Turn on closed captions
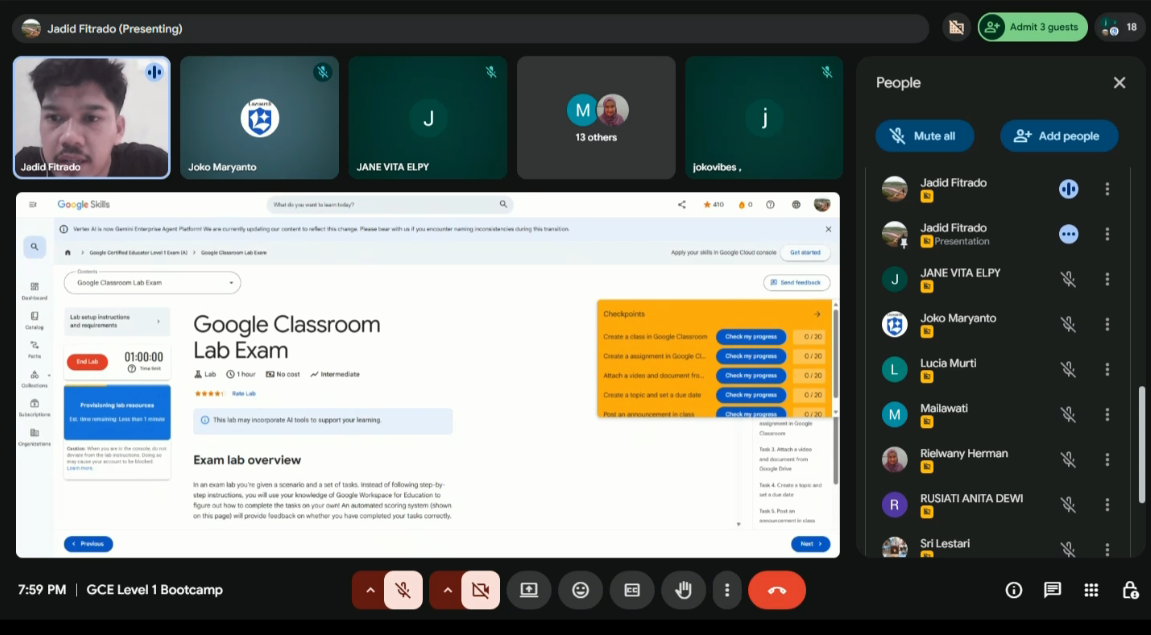This screenshot has width=1151, height=635. 632,590
